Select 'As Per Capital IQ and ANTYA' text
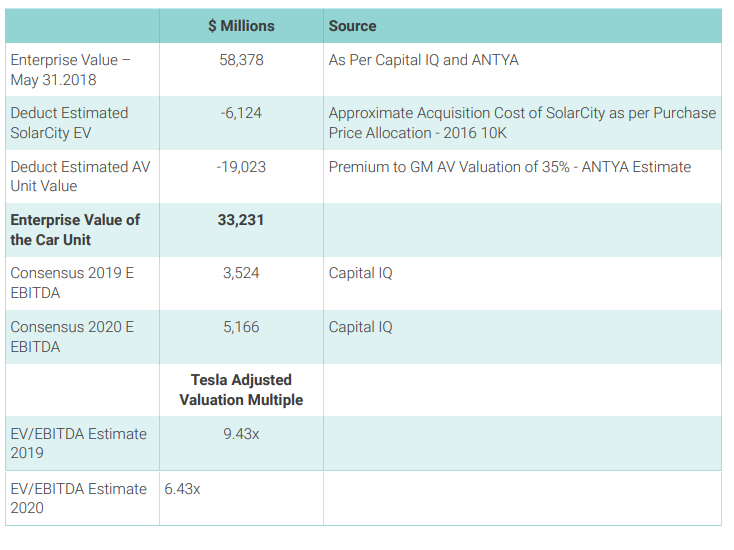The image size is (734, 550). click(x=423, y=60)
